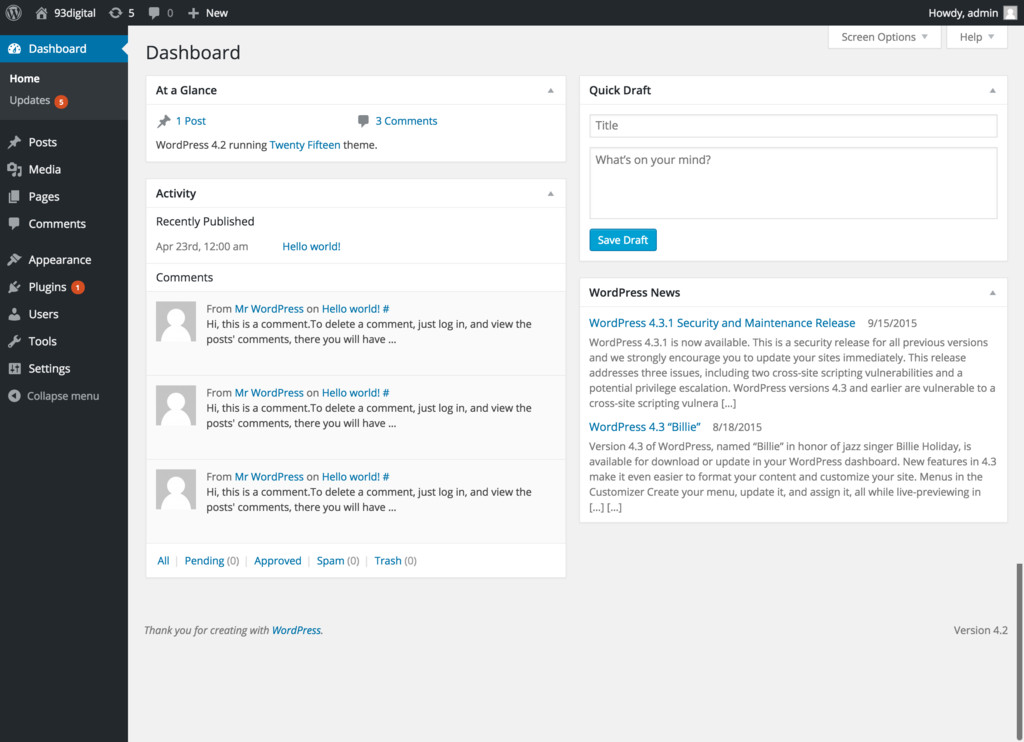Click the Save Draft button
1024x742 pixels.
point(622,240)
